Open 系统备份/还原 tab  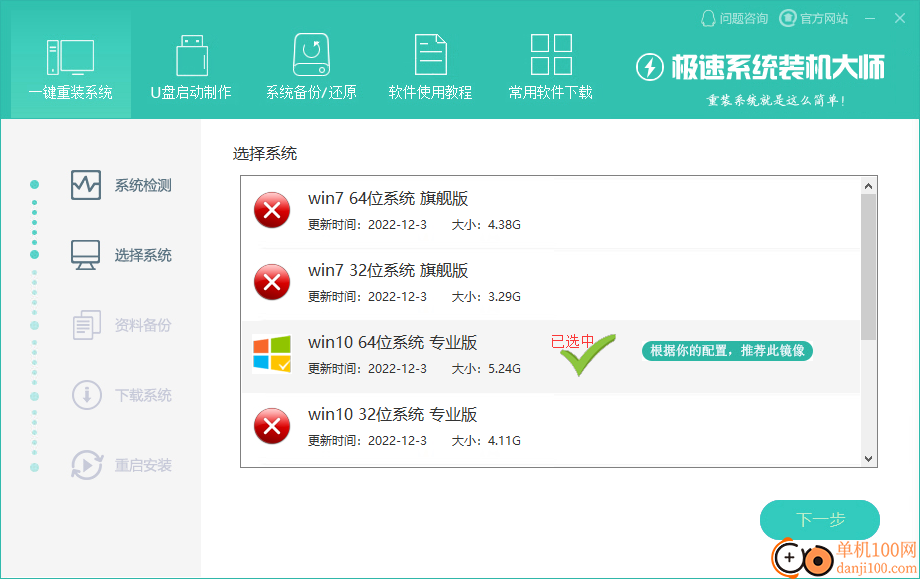311,65
